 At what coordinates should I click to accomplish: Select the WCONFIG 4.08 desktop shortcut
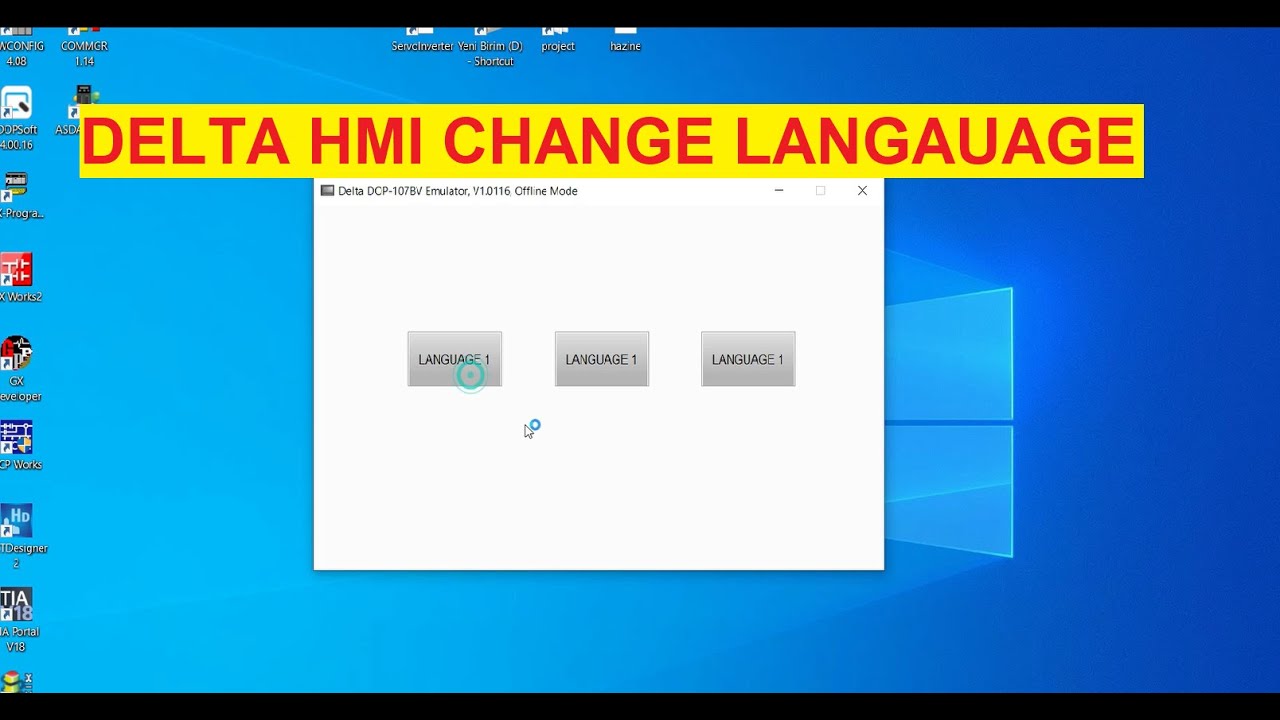pyautogui.click(x=18, y=47)
